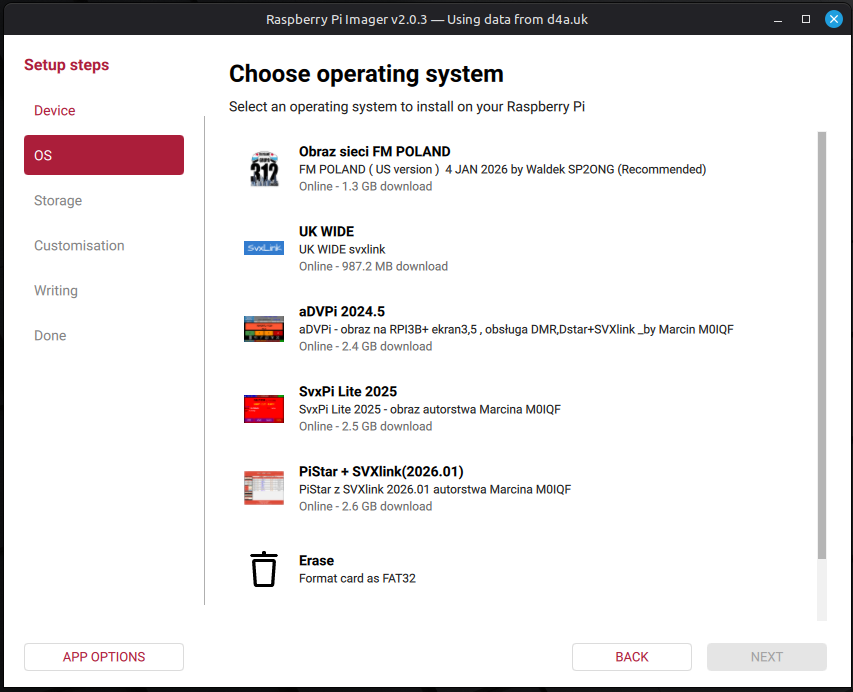
Task: Maximize the Raspberry Pi Imager window
Action: click(806, 19)
